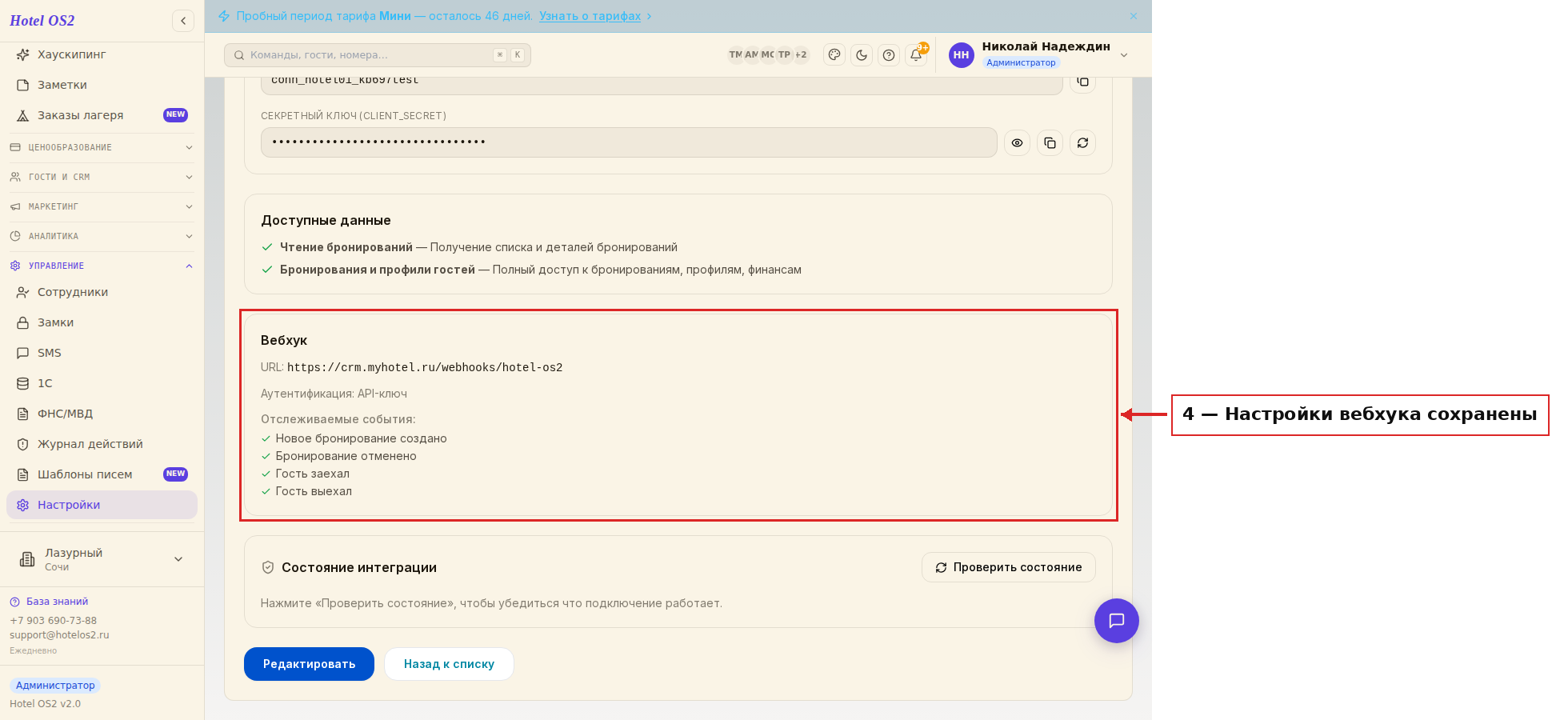Open the Узнать о тарифах link
The height and width of the screenshot is (720, 1568).
(x=590, y=16)
